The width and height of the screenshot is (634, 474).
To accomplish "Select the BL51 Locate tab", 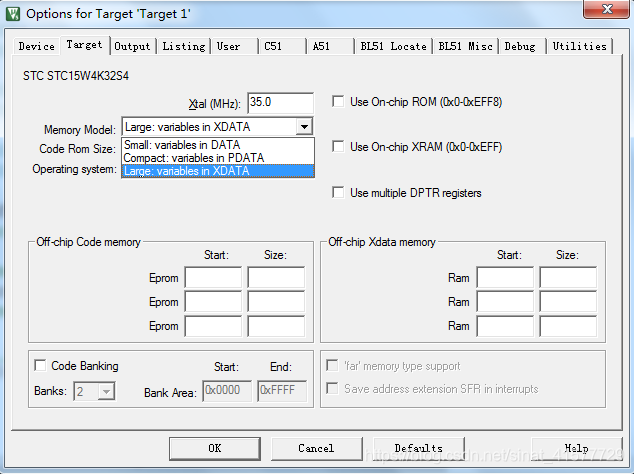I will point(393,47).
